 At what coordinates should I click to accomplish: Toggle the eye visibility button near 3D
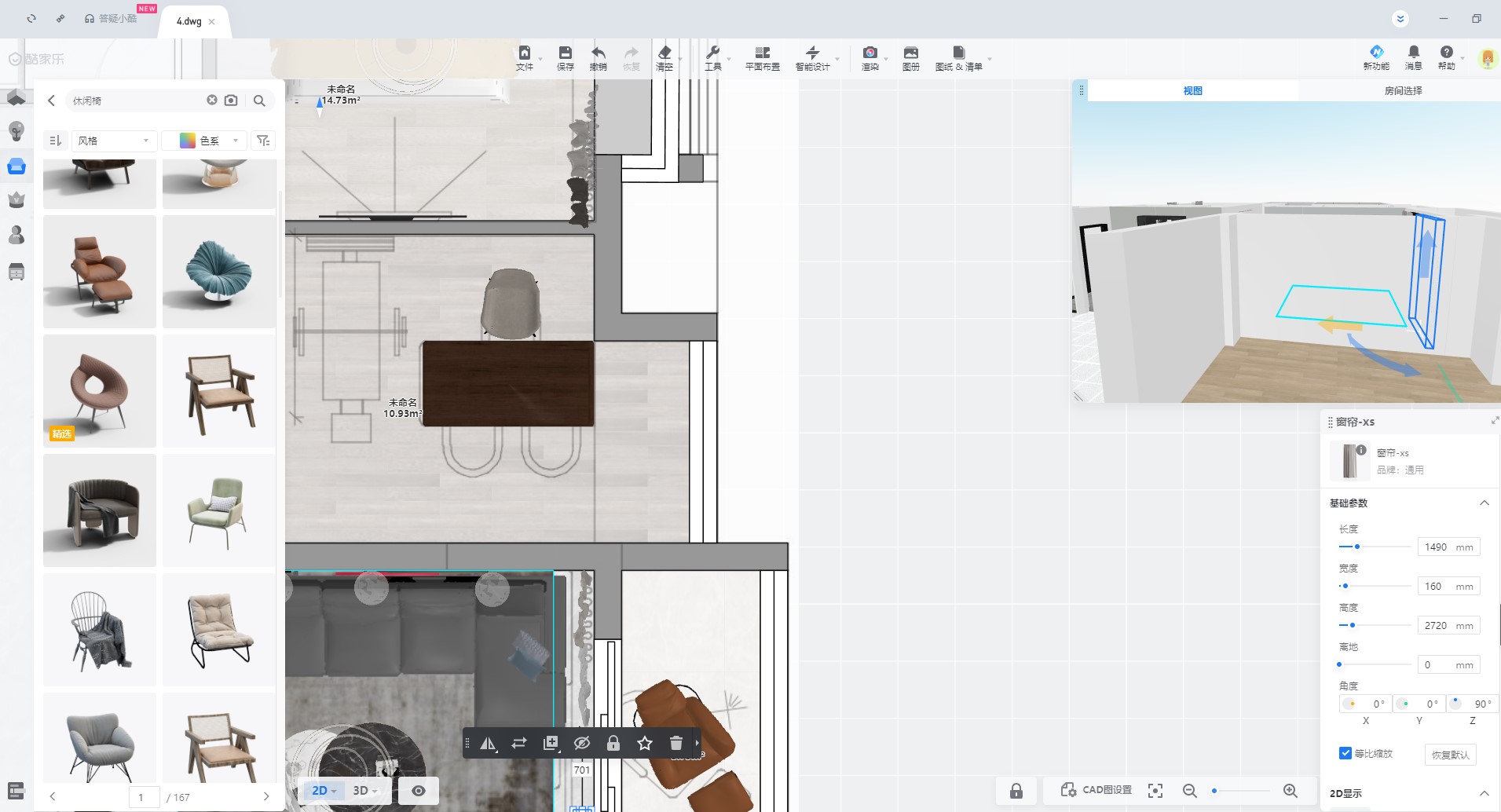[x=419, y=791]
